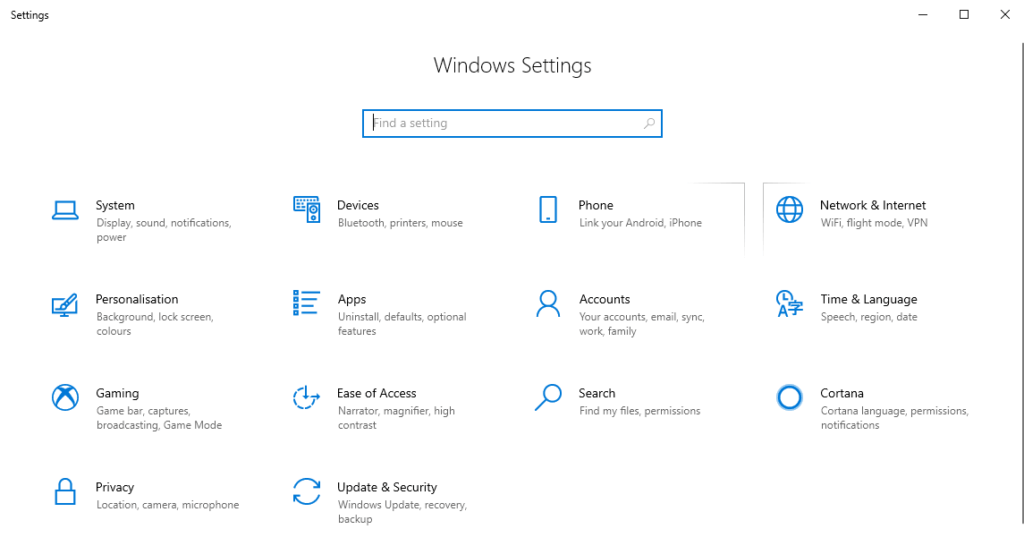Click the Accounts person icon
The height and width of the screenshot is (546, 1024).
[548, 304]
